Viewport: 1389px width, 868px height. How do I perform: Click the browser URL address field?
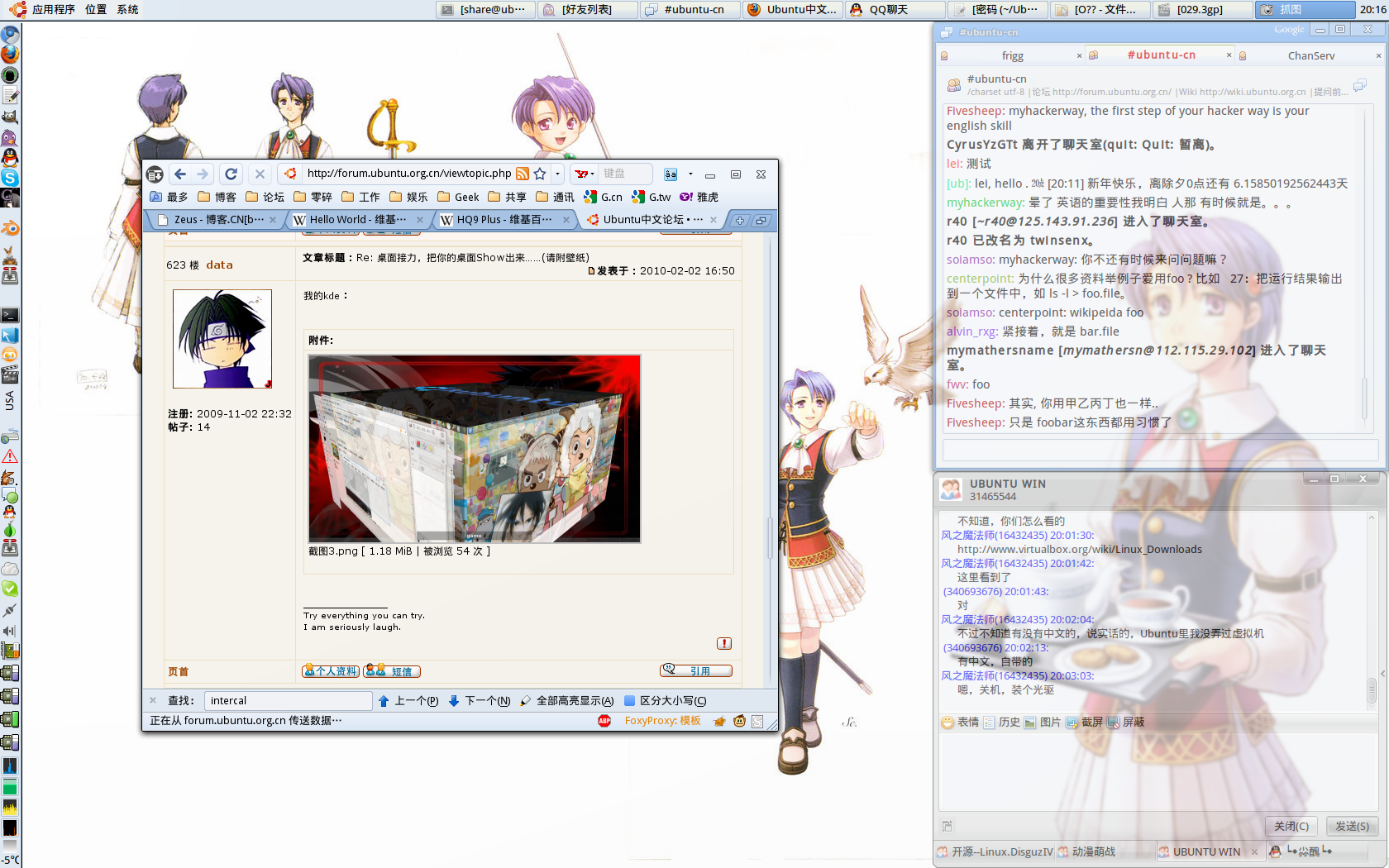point(408,174)
